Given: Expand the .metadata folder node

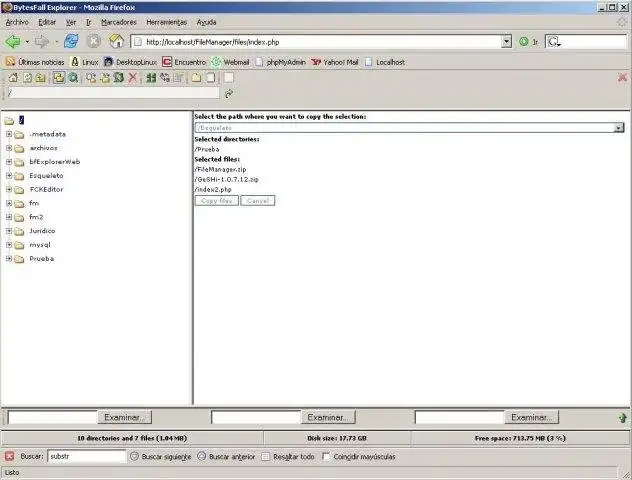Looking at the screenshot, I should click(x=9, y=134).
